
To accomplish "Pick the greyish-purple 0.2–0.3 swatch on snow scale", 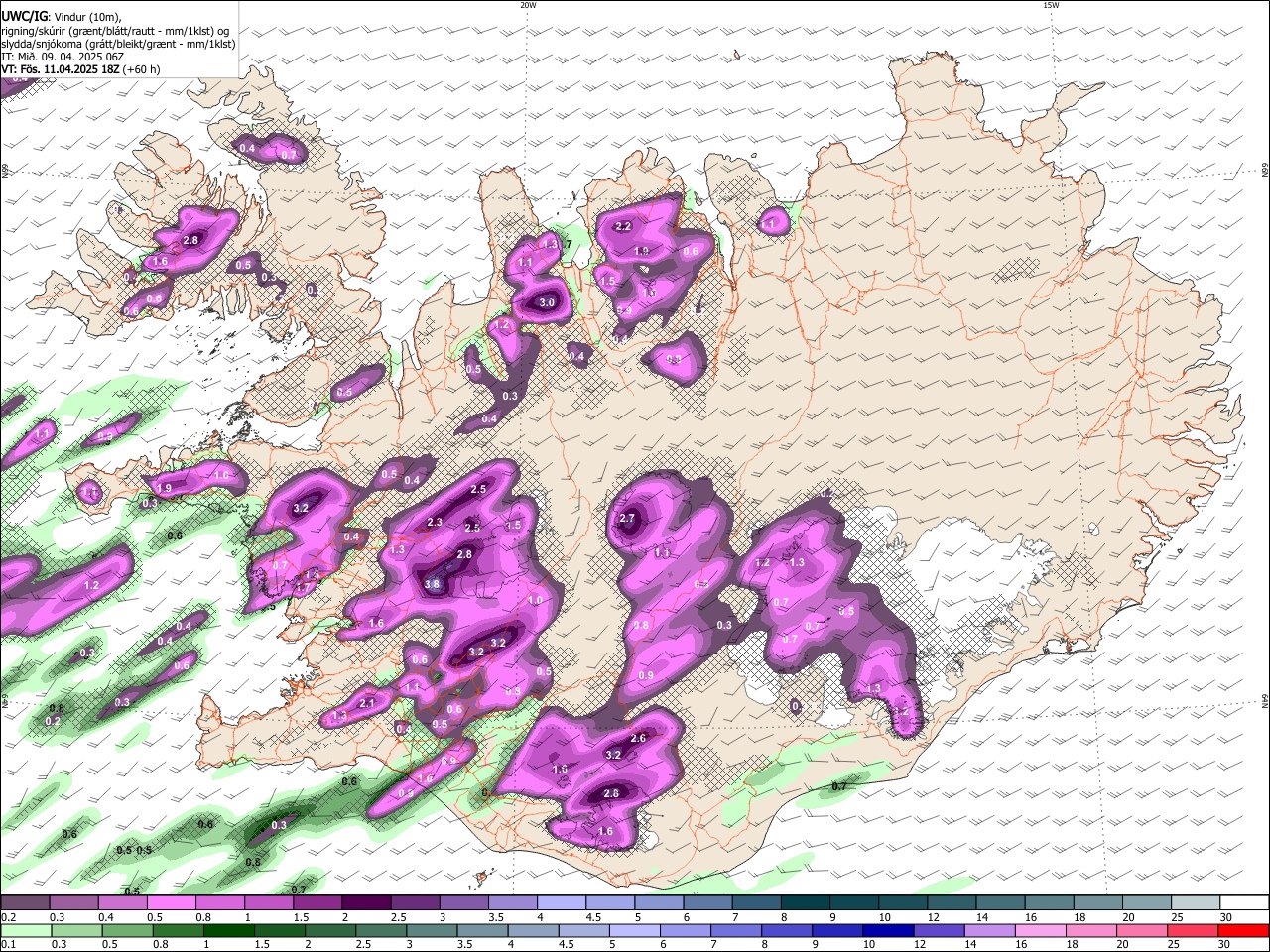I will coord(25,902).
